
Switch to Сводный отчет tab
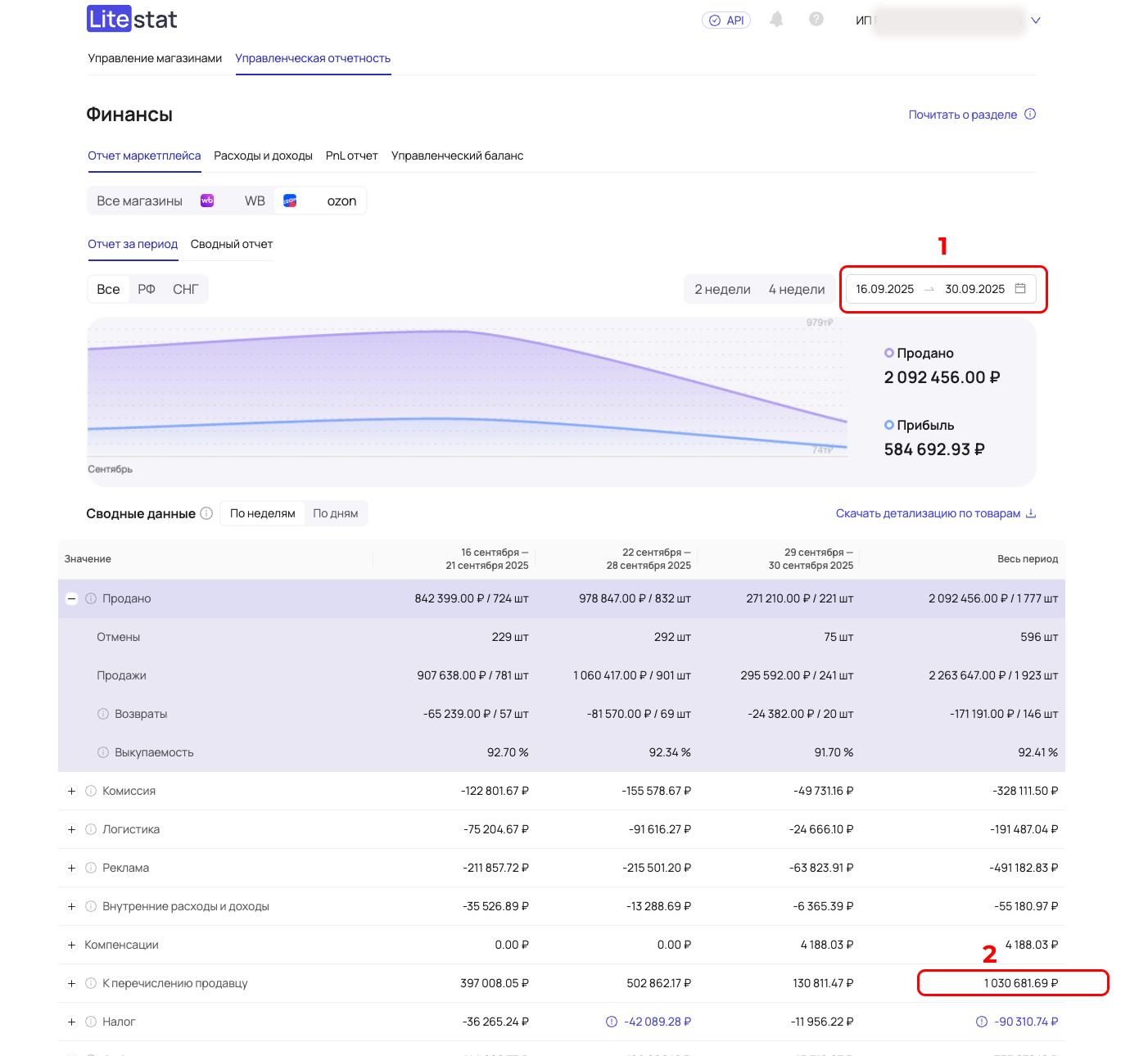point(232,244)
